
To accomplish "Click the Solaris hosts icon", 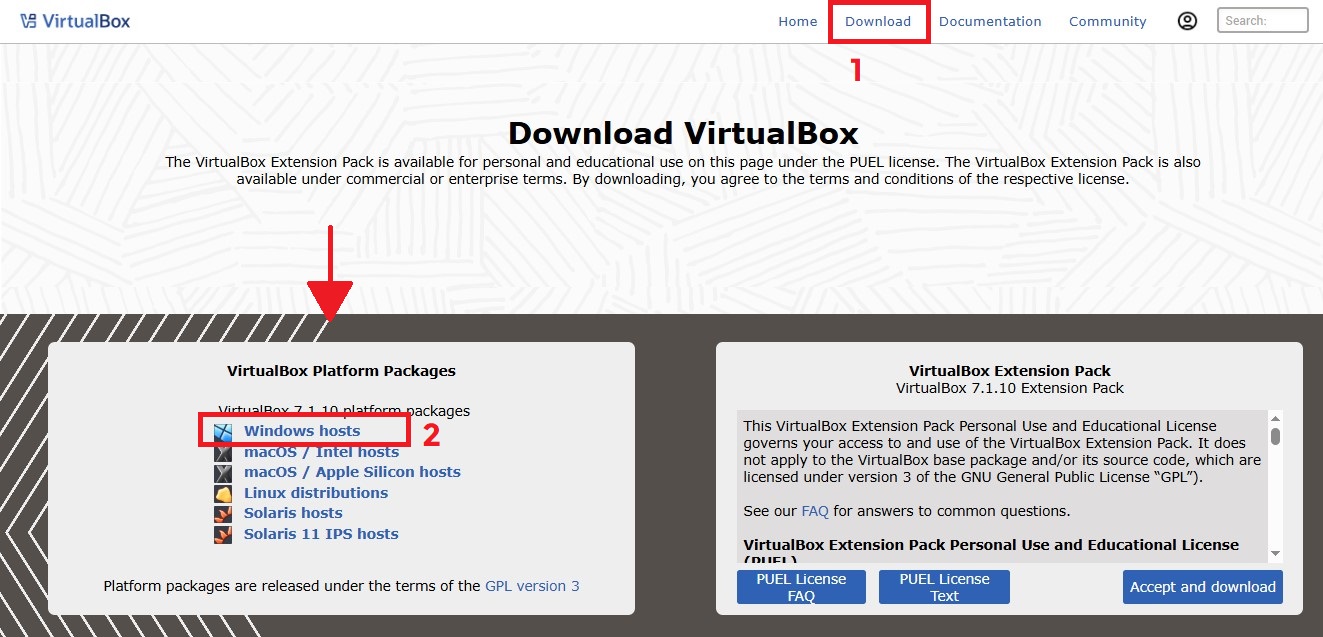I will (223, 513).
